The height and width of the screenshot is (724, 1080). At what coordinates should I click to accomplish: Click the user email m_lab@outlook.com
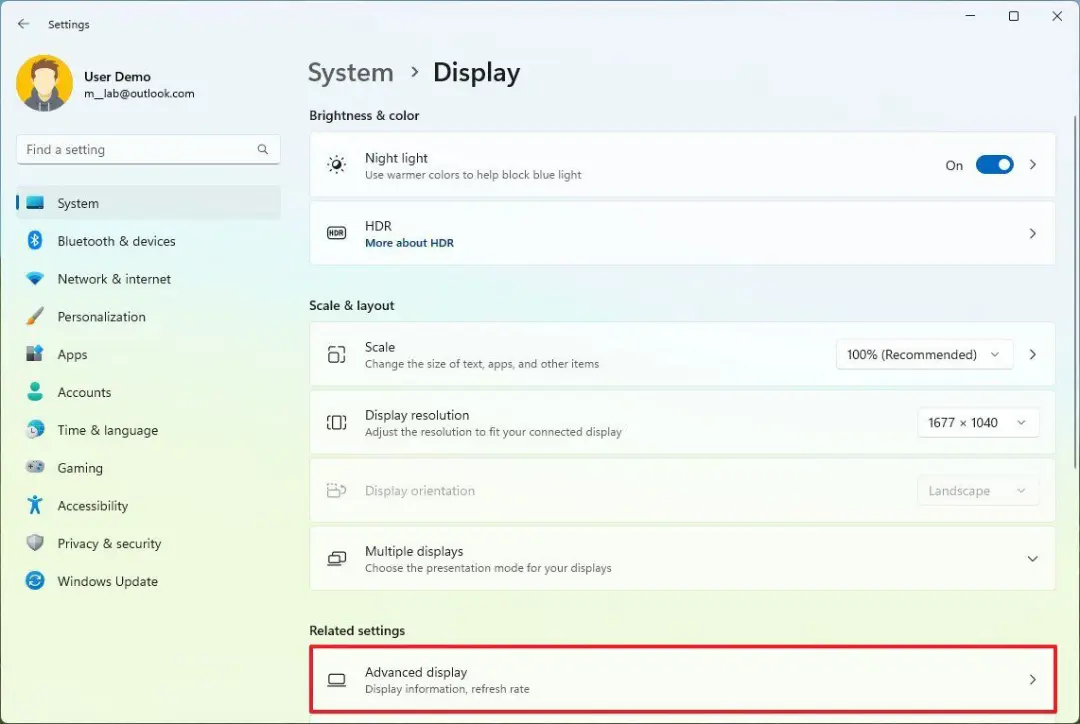[x=139, y=94]
